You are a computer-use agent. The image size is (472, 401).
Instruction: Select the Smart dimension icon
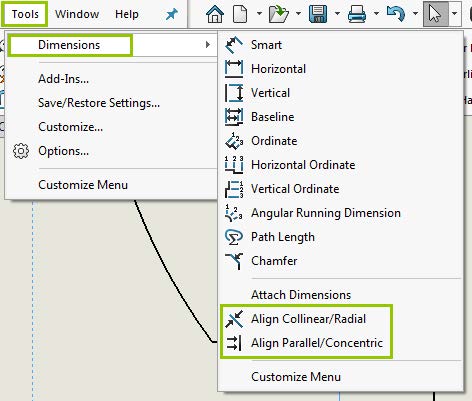coord(234,45)
